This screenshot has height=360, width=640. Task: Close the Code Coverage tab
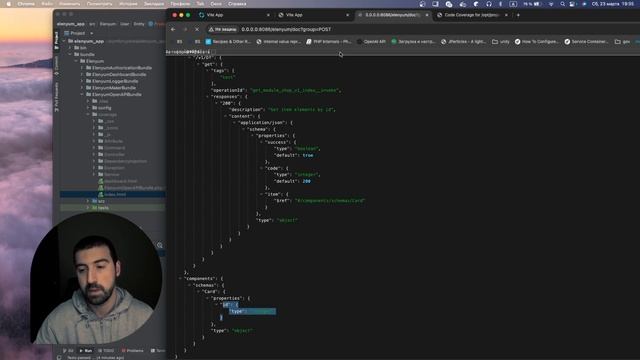point(507,15)
